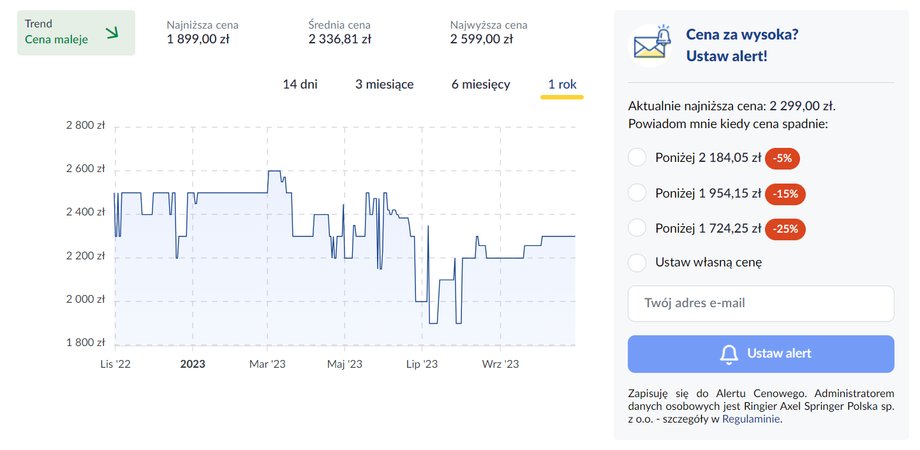
Task: Select the 1 rok chart tab
Action: (562, 84)
